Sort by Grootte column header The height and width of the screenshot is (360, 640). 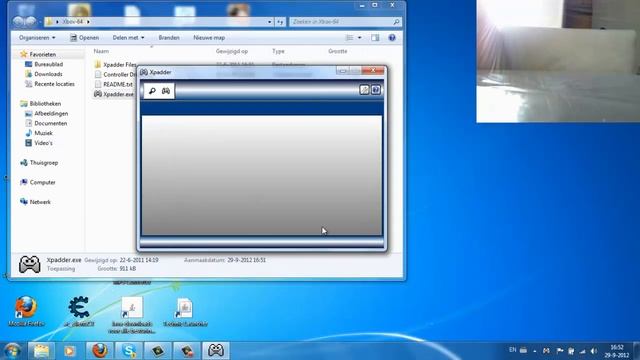[338, 51]
